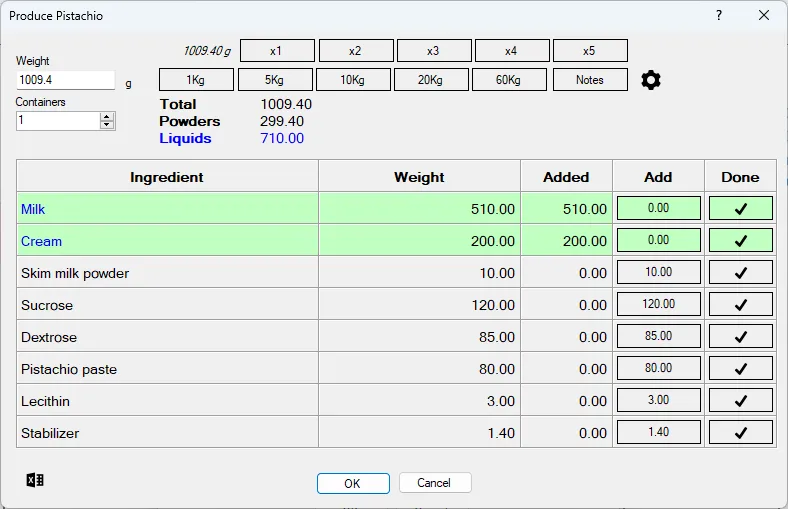Viewport: 788px width, 509px height.
Task: Click Cream added cell 200.00
Action: click(x=566, y=241)
